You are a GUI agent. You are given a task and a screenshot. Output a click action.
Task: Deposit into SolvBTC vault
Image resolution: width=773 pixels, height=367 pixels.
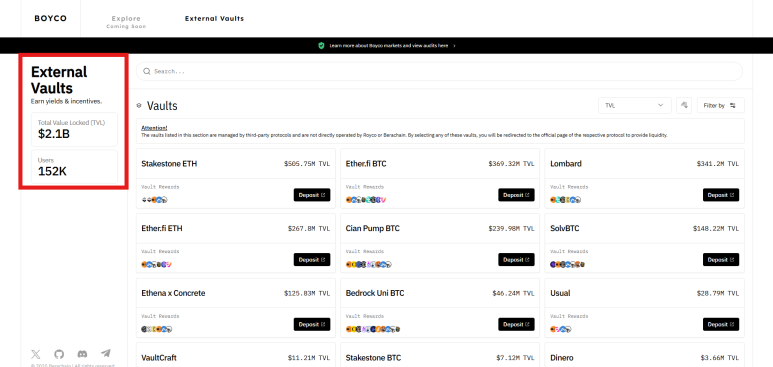pos(721,259)
